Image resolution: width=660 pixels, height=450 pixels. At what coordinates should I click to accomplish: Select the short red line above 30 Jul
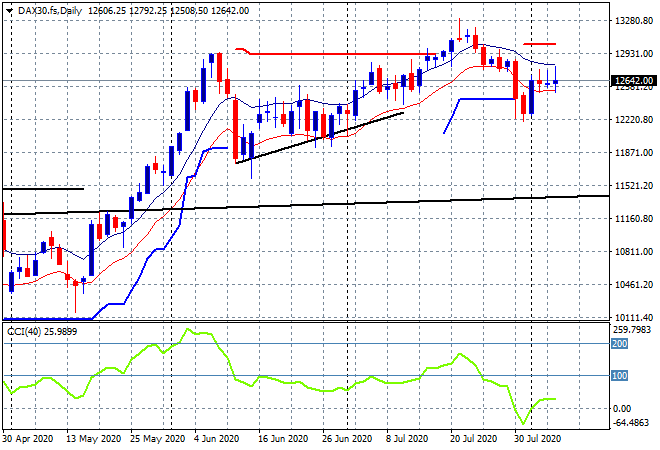pos(539,44)
